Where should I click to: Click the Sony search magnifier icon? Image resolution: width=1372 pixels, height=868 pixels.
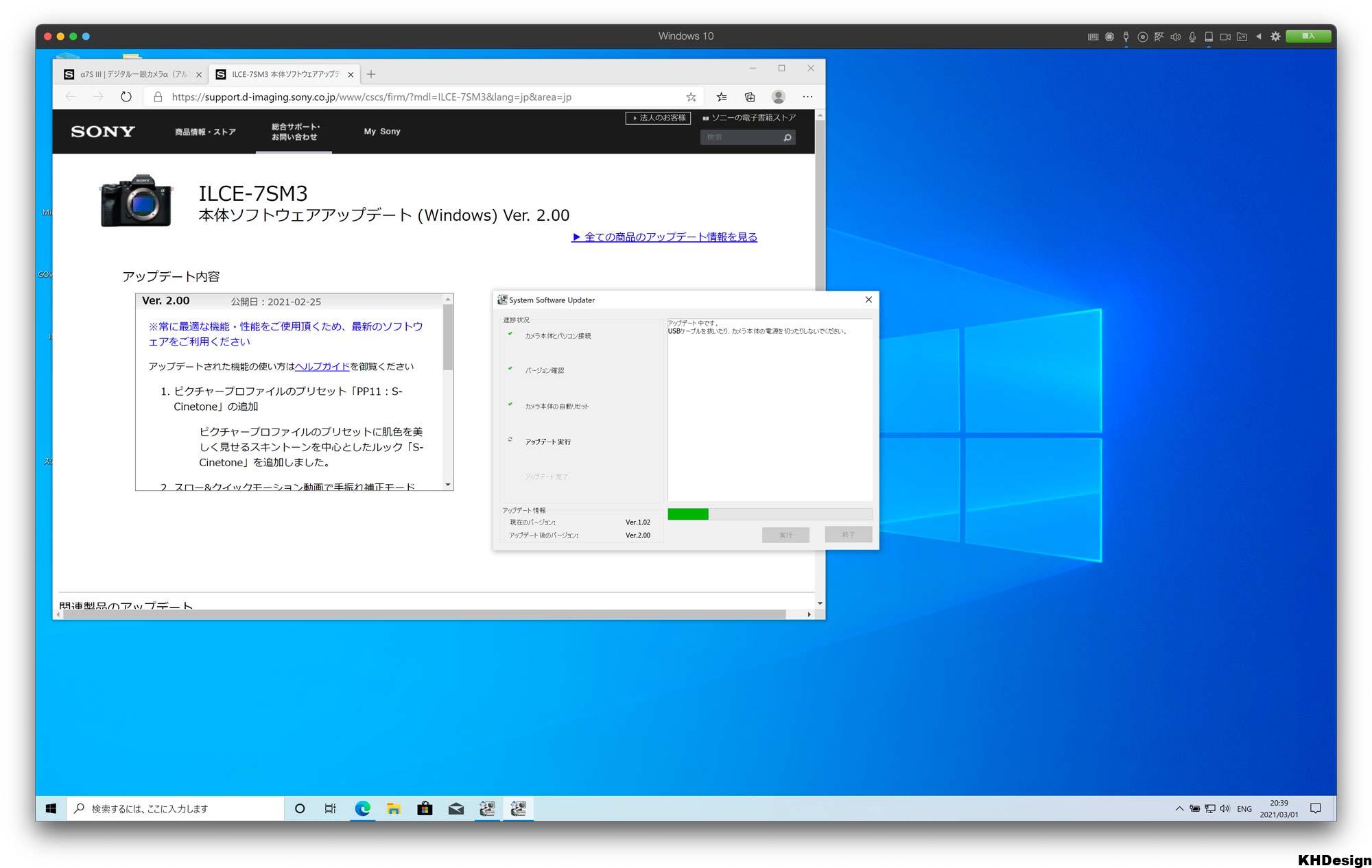788,138
